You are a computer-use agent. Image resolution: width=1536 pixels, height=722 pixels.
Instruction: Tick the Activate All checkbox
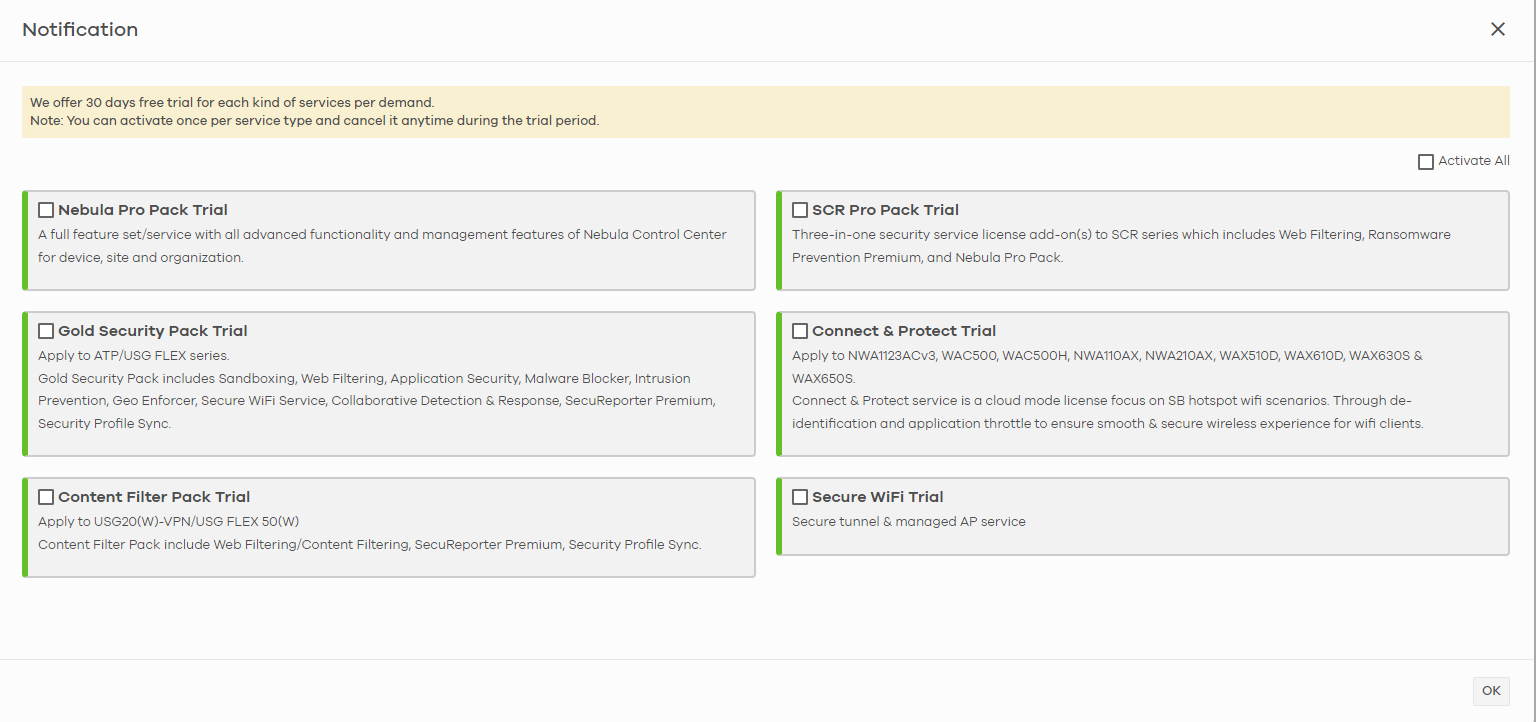(1426, 162)
